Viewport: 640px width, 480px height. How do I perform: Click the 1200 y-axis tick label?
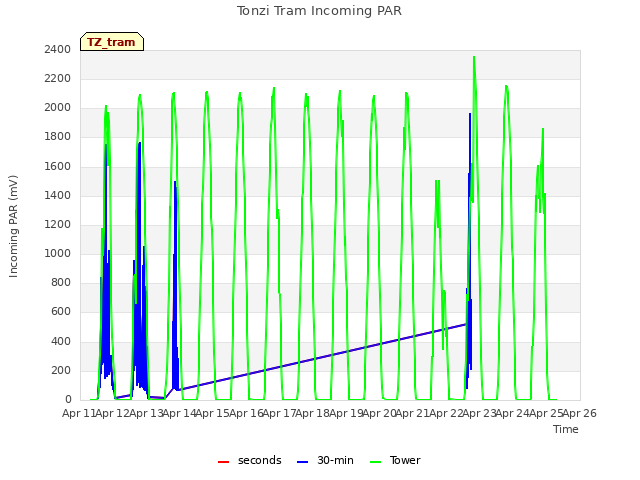(x=58, y=224)
